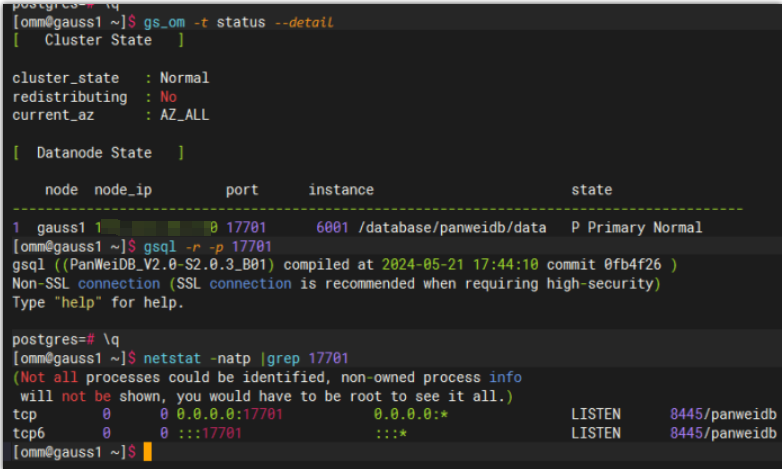
Task: Click the P Primary Normal state text
Action: coord(636,228)
